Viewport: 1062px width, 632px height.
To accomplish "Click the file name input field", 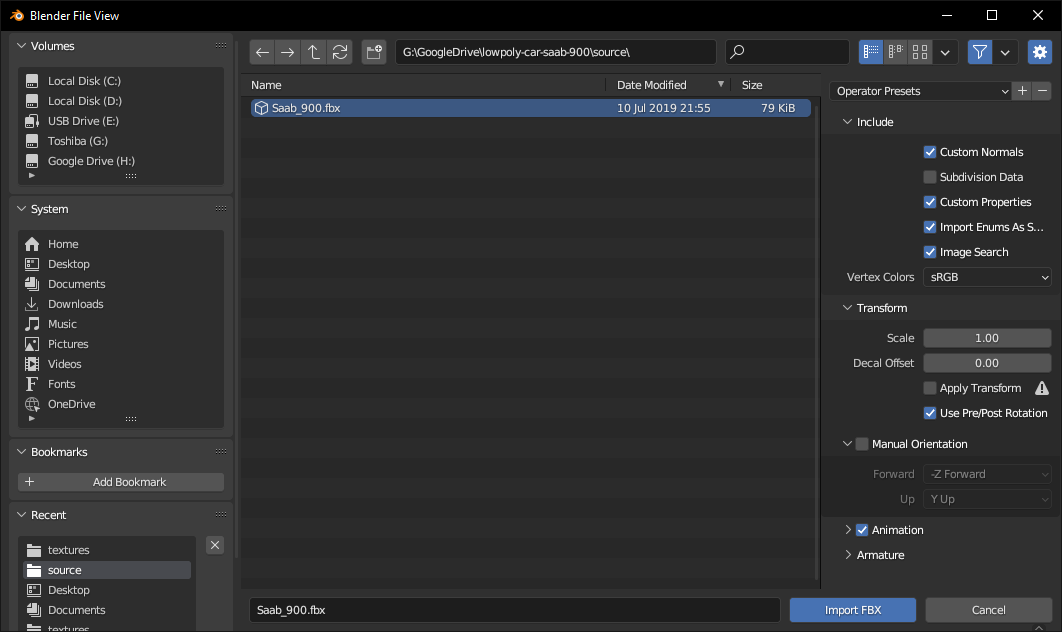I will [x=515, y=610].
